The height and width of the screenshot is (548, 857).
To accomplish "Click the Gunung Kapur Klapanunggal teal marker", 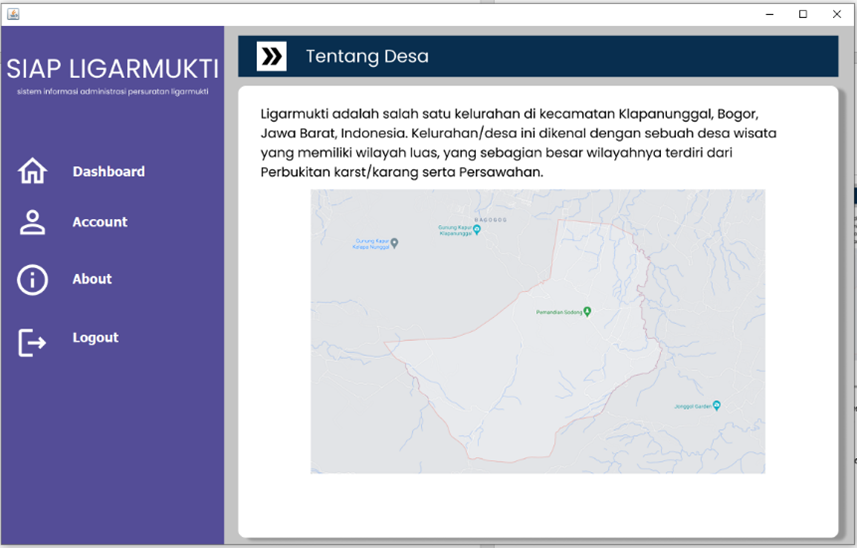I will tap(477, 230).
